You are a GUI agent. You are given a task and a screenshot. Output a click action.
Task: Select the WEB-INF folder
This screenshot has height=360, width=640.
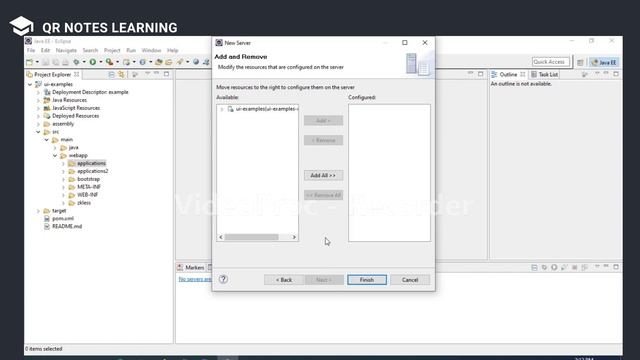coord(87,195)
